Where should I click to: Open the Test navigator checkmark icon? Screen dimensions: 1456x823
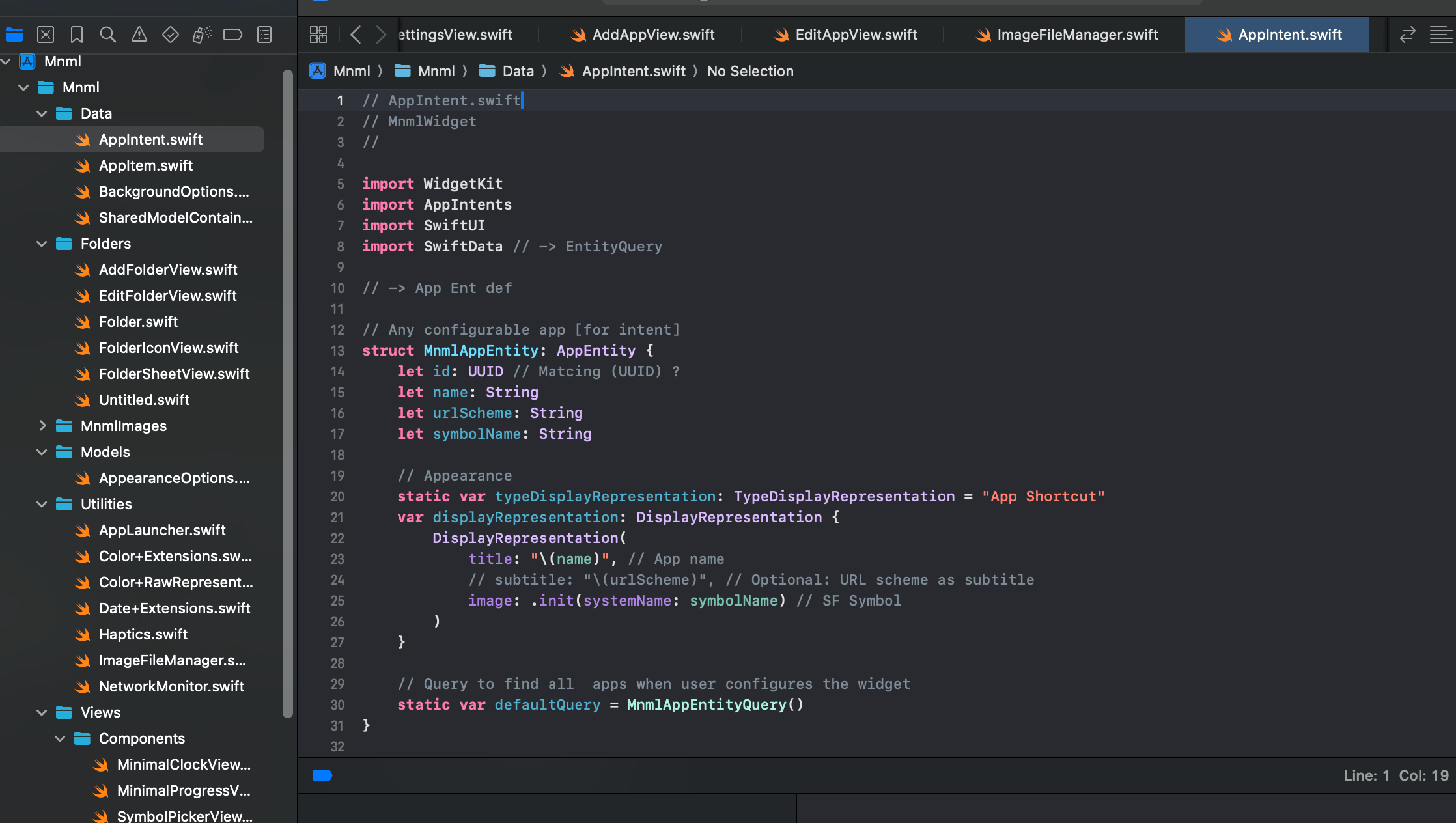tap(170, 35)
